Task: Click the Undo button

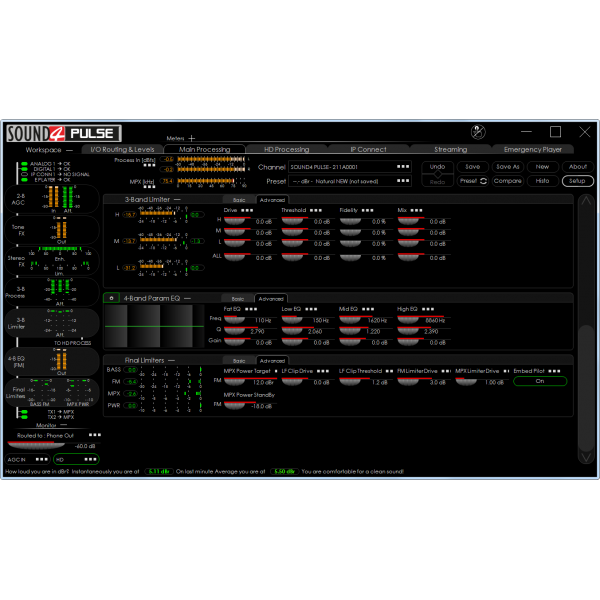Action: 437,167
